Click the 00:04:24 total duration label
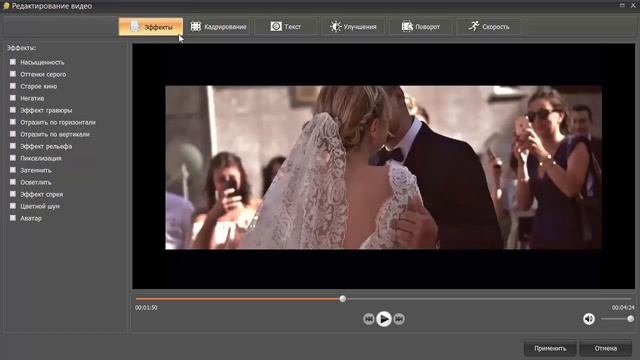 623,307
